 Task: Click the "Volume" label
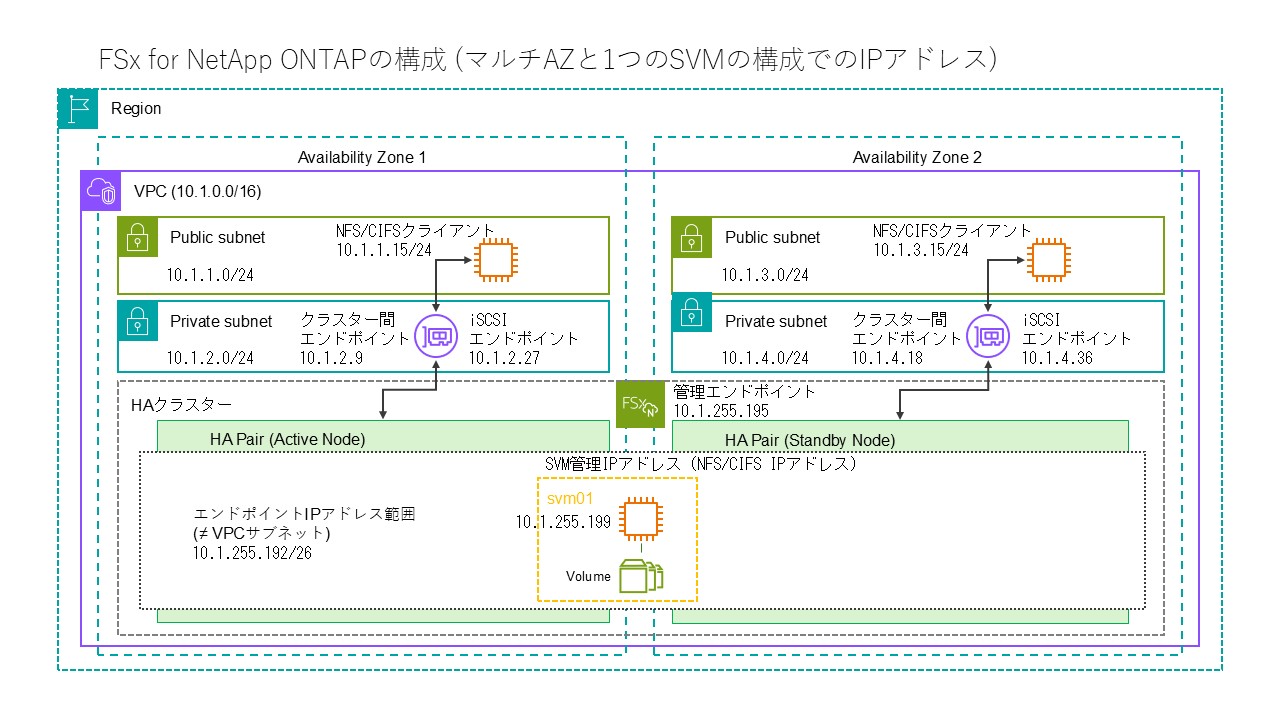tap(588, 576)
